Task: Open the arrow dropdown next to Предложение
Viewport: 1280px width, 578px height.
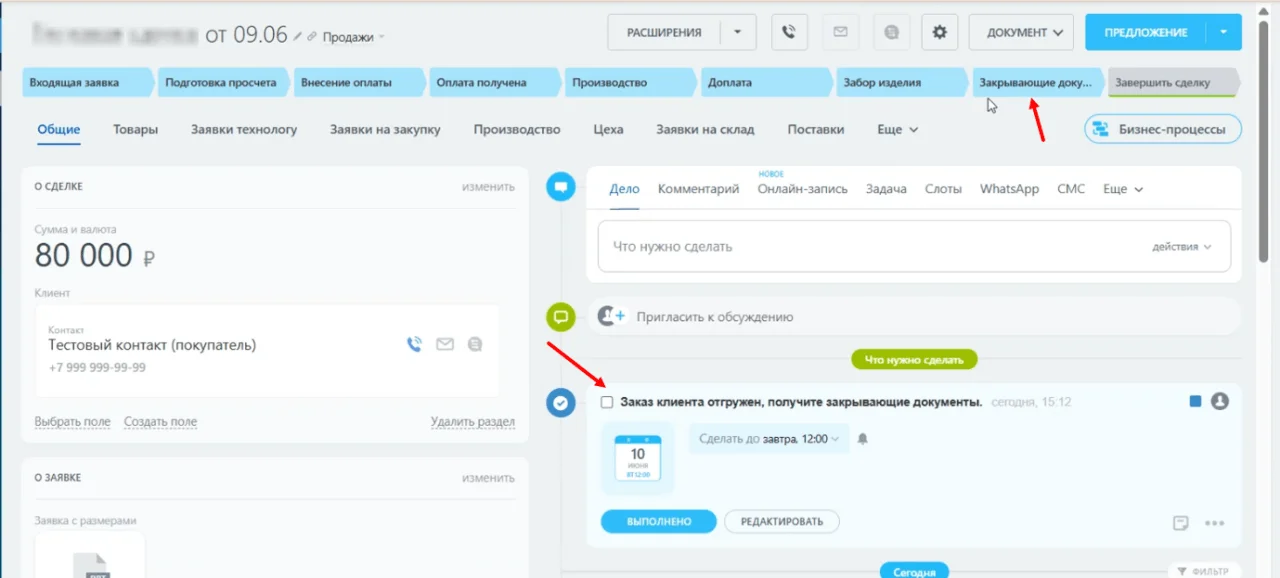Action: pyautogui.click(x=1223, y=32)
